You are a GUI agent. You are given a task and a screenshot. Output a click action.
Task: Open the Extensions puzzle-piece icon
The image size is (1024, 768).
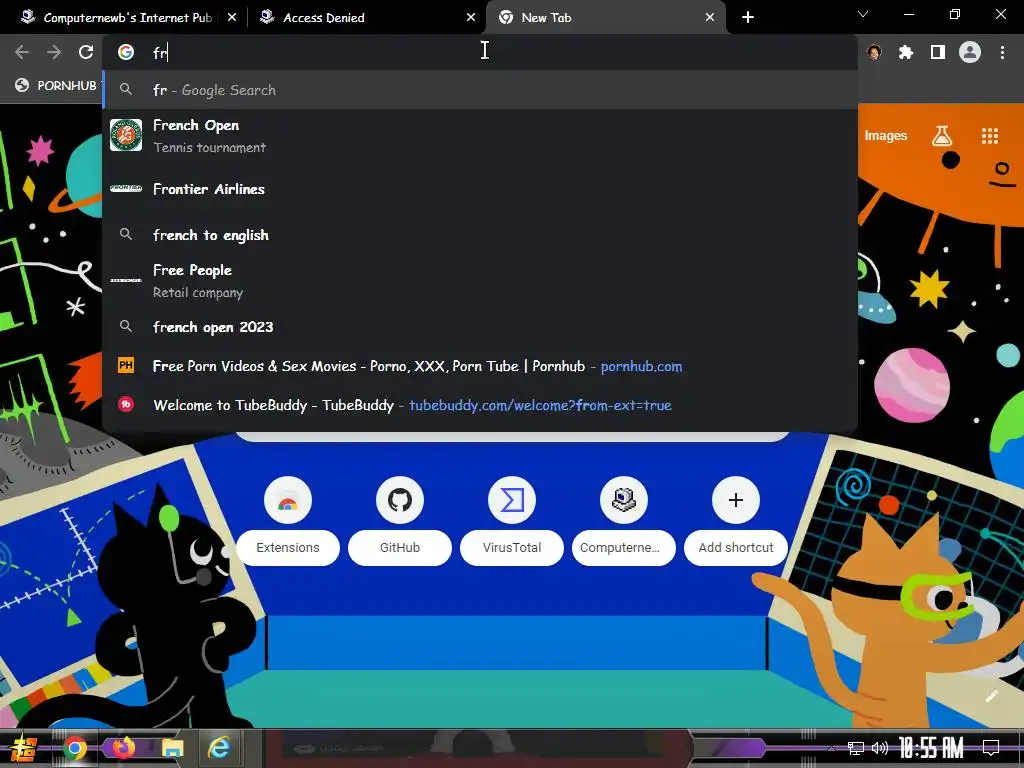coord(906,52)
